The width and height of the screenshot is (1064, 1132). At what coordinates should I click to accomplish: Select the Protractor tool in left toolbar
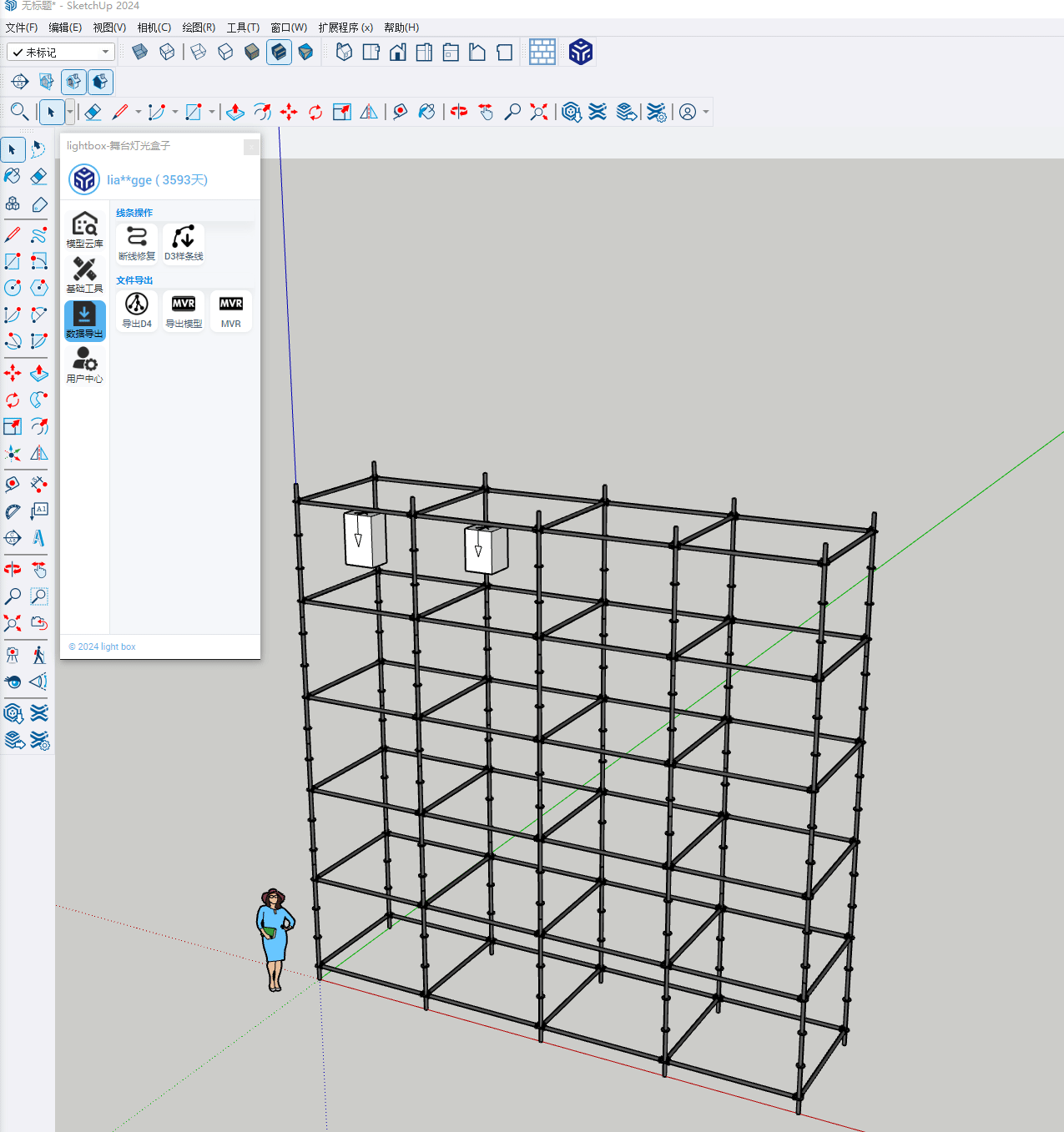[13, 511]
